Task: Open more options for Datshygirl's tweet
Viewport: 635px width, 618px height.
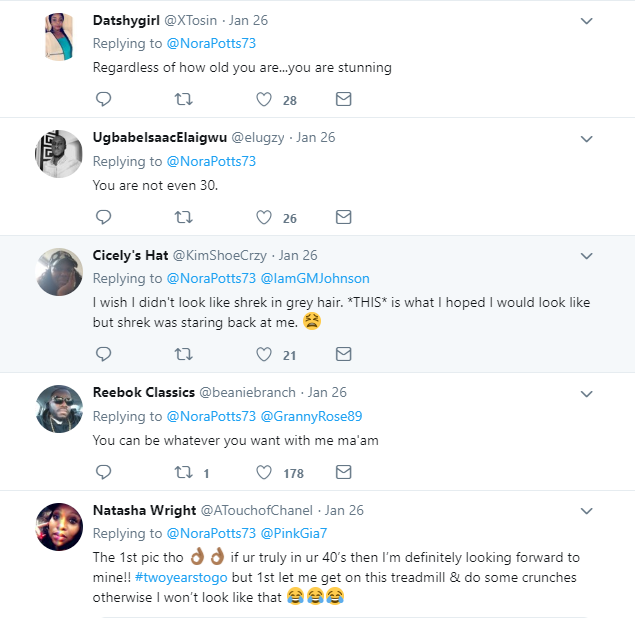Action: coord(587,21)
